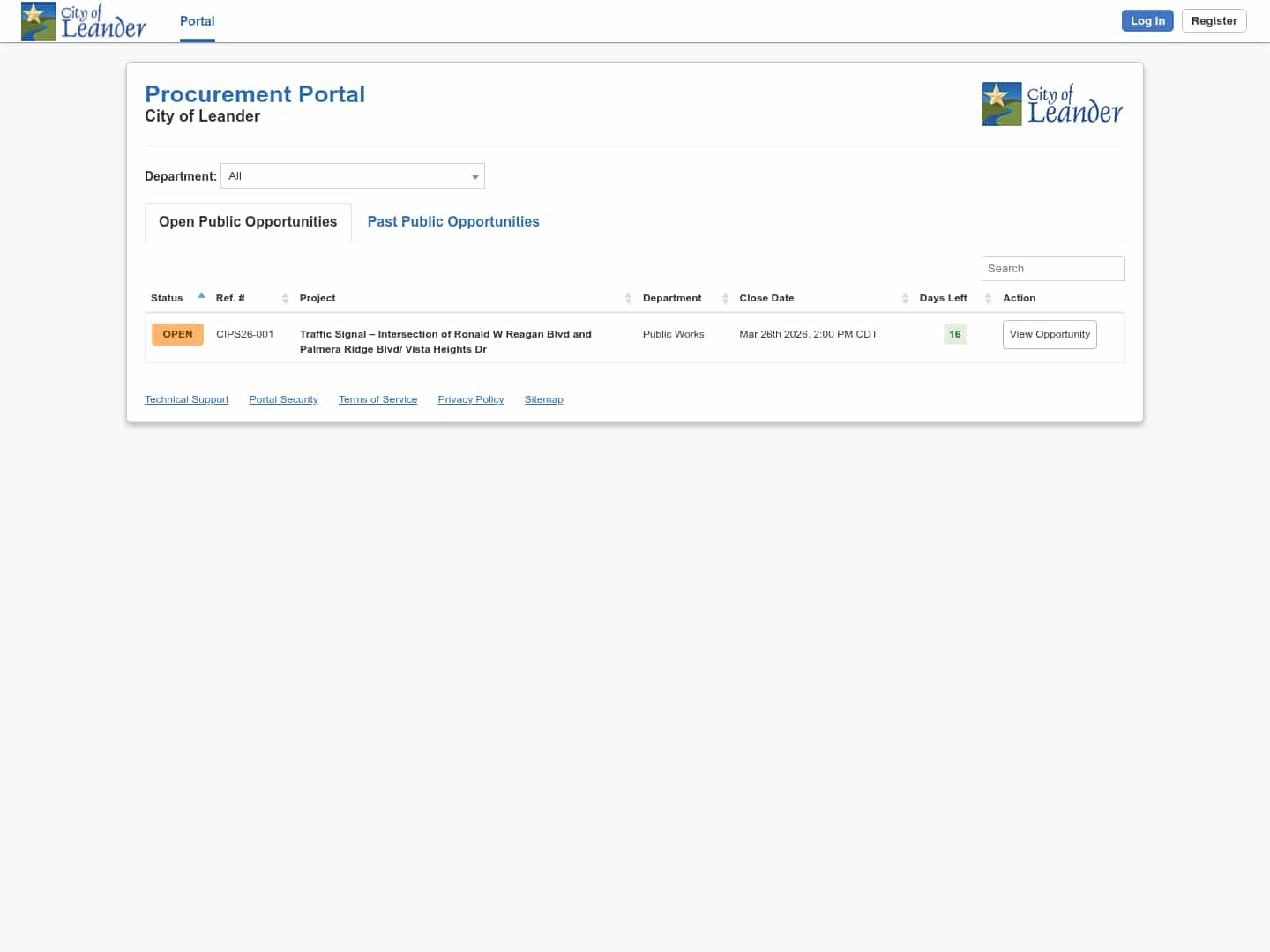
Task: Click inside the Search field
Action: pyautogui.click(x=1052, y=268)
